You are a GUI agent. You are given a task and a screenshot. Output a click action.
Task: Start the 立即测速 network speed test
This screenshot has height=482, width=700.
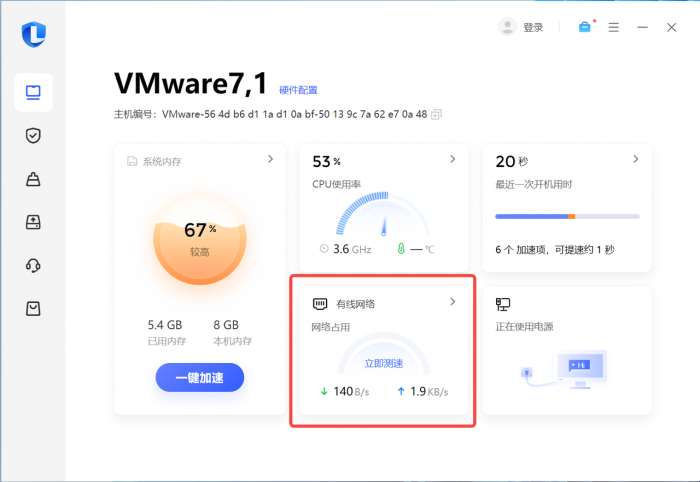(x=384, y=363)
